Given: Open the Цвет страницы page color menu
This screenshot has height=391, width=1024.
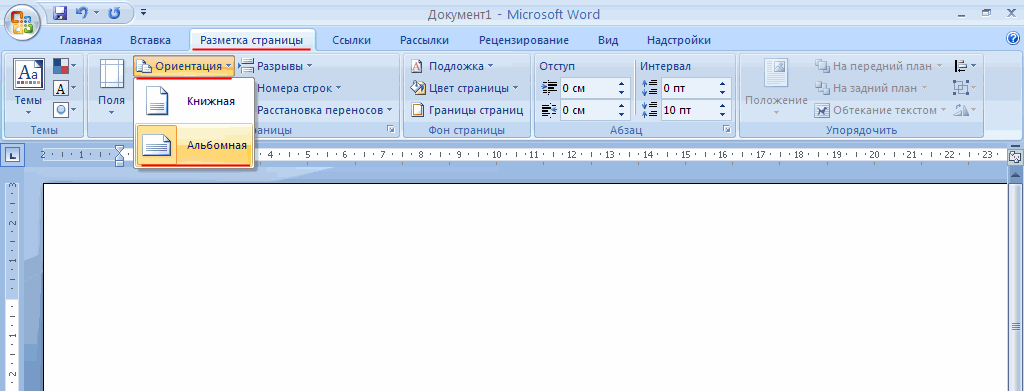Looking at the screenshot, I should coord(464,88).
